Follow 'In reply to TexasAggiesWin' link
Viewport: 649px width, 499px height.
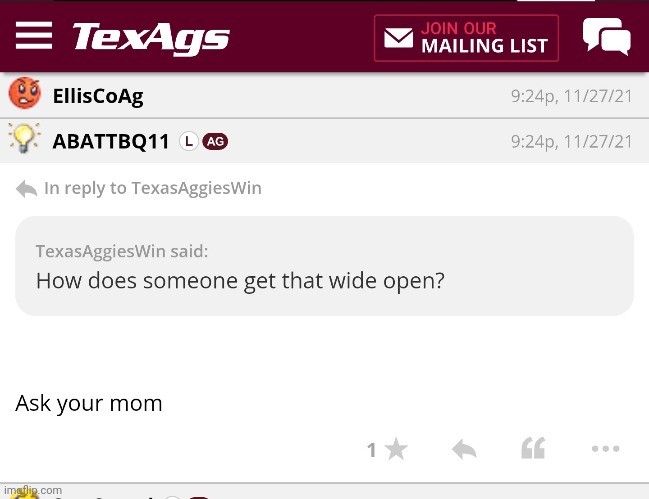153,188
